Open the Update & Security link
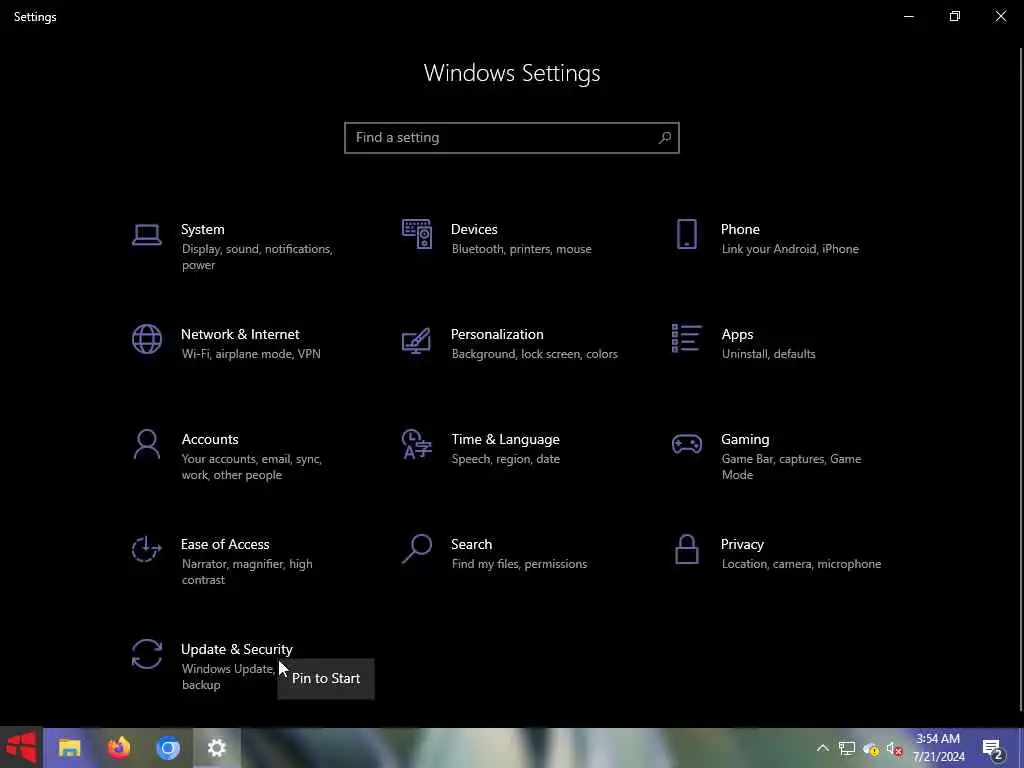The width and height of the screenshot is (1024, 768). coord(236,649)
